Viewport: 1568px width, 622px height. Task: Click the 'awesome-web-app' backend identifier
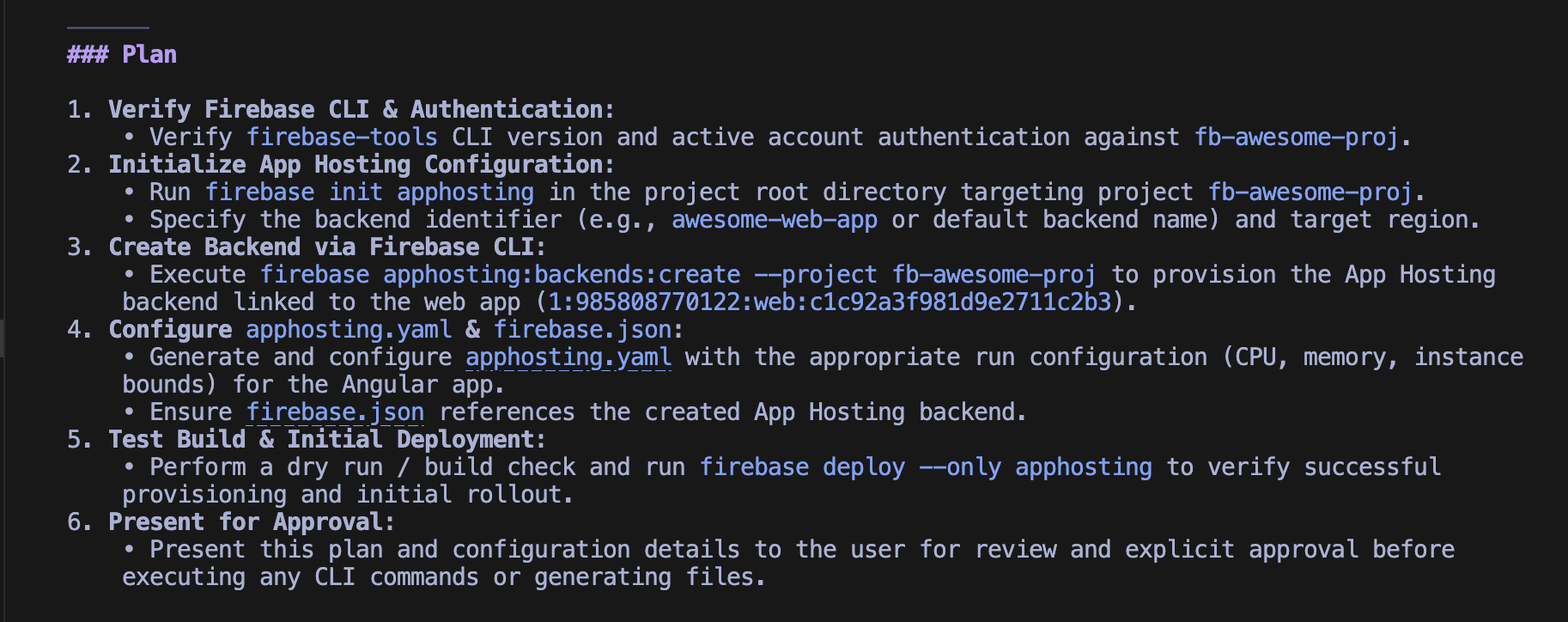tap(775, 220)
